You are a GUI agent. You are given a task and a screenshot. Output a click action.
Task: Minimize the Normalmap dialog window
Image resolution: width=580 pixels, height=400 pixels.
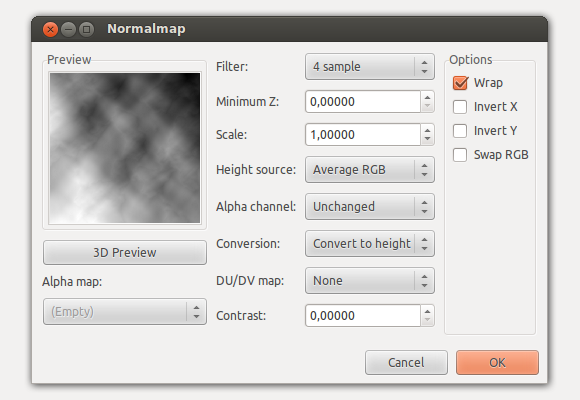pos(68,29)
